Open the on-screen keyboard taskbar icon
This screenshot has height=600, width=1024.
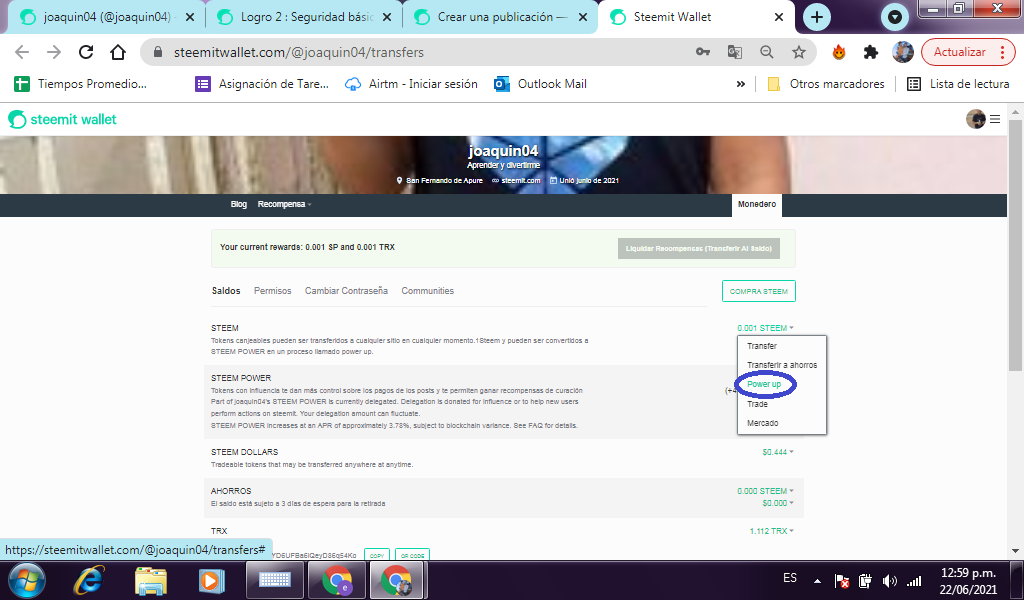(275, 580)
